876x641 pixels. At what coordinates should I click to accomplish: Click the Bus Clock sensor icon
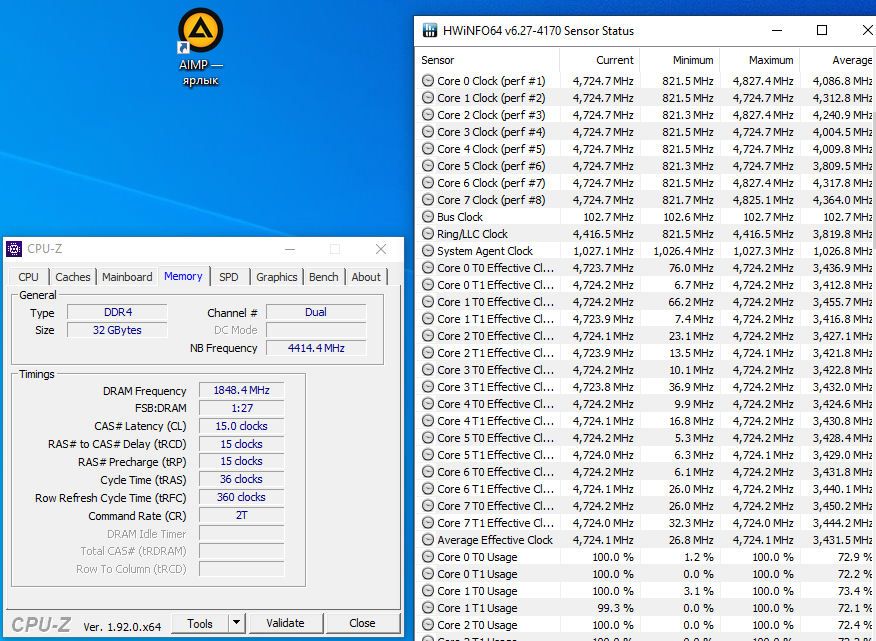(x=428, y=217)
